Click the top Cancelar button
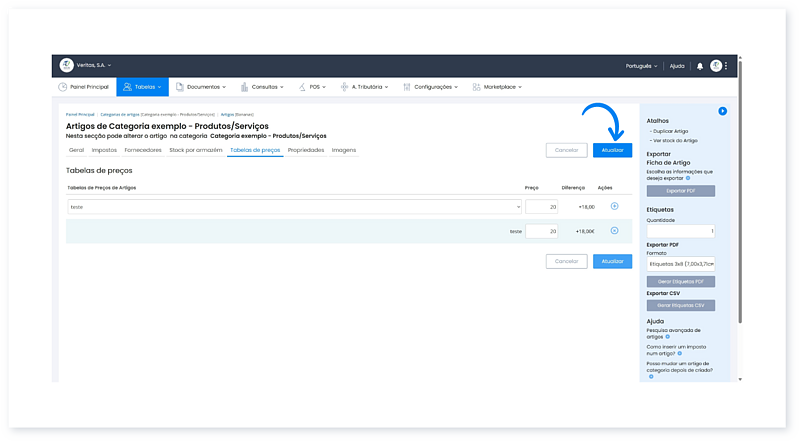The image size is (800, 442). click(x=566, y=150)
